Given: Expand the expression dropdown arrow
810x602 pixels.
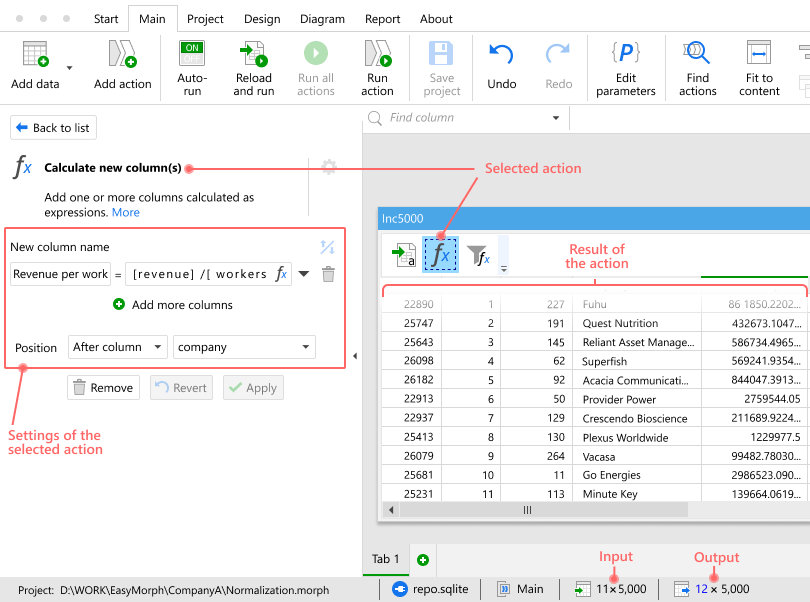Looking at the screenshot, I should pyautogui.click(x=304, y=274).
